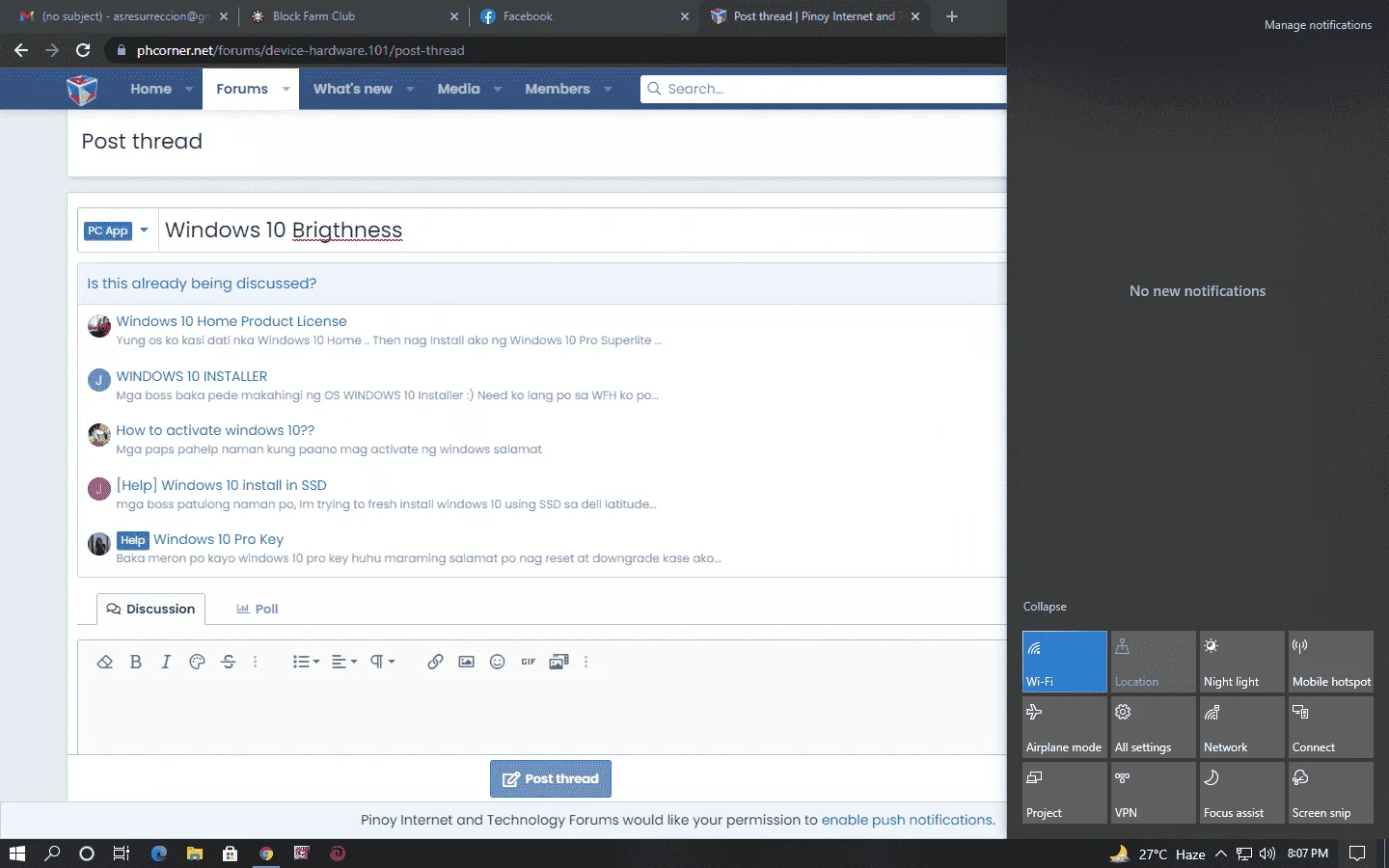
Task: Open All settings quick action
Action: tap(1154, 727)
